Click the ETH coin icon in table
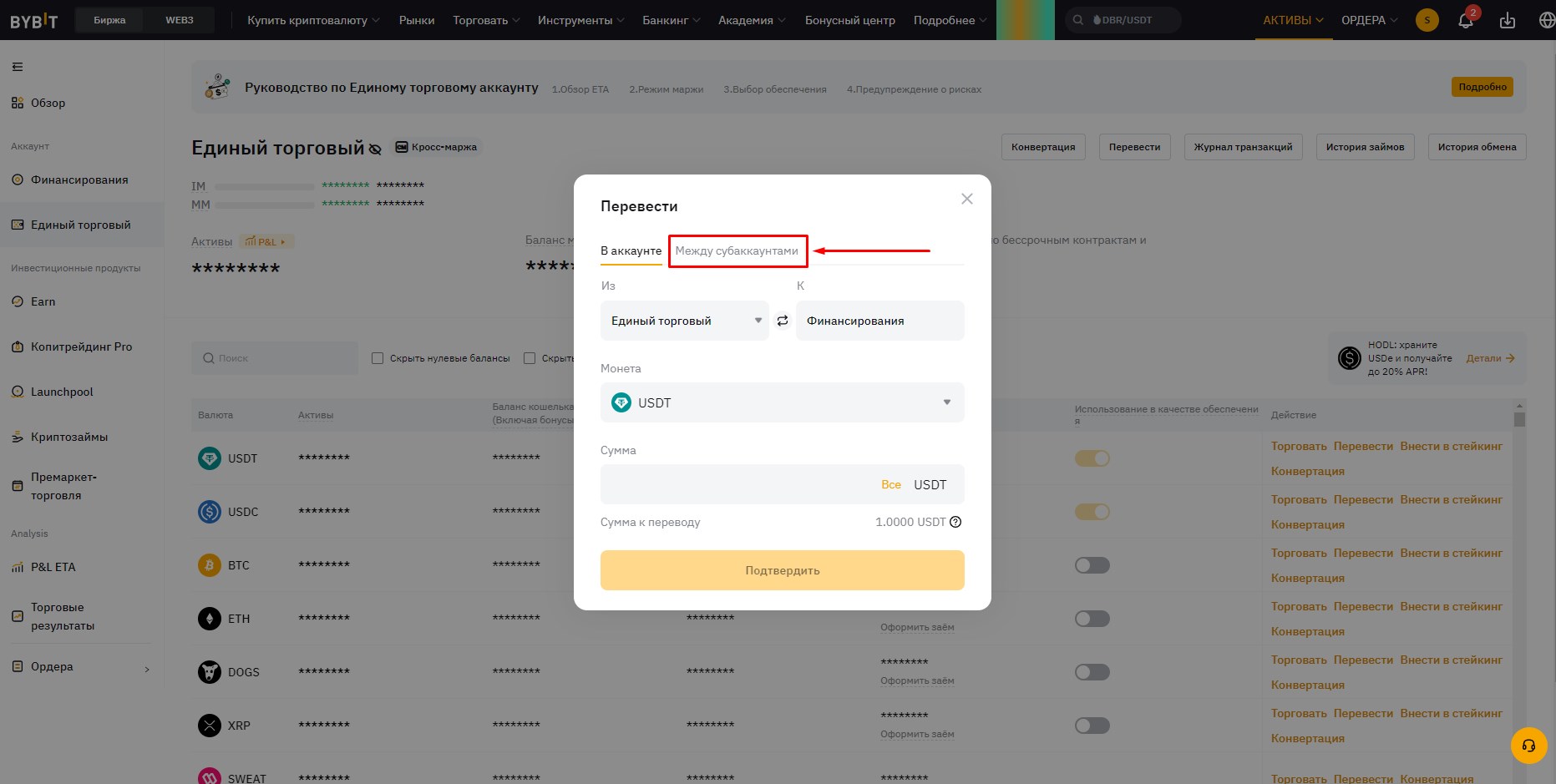Image resolution: width=1556 pixels, height=784 pixels. coord(210,619)
